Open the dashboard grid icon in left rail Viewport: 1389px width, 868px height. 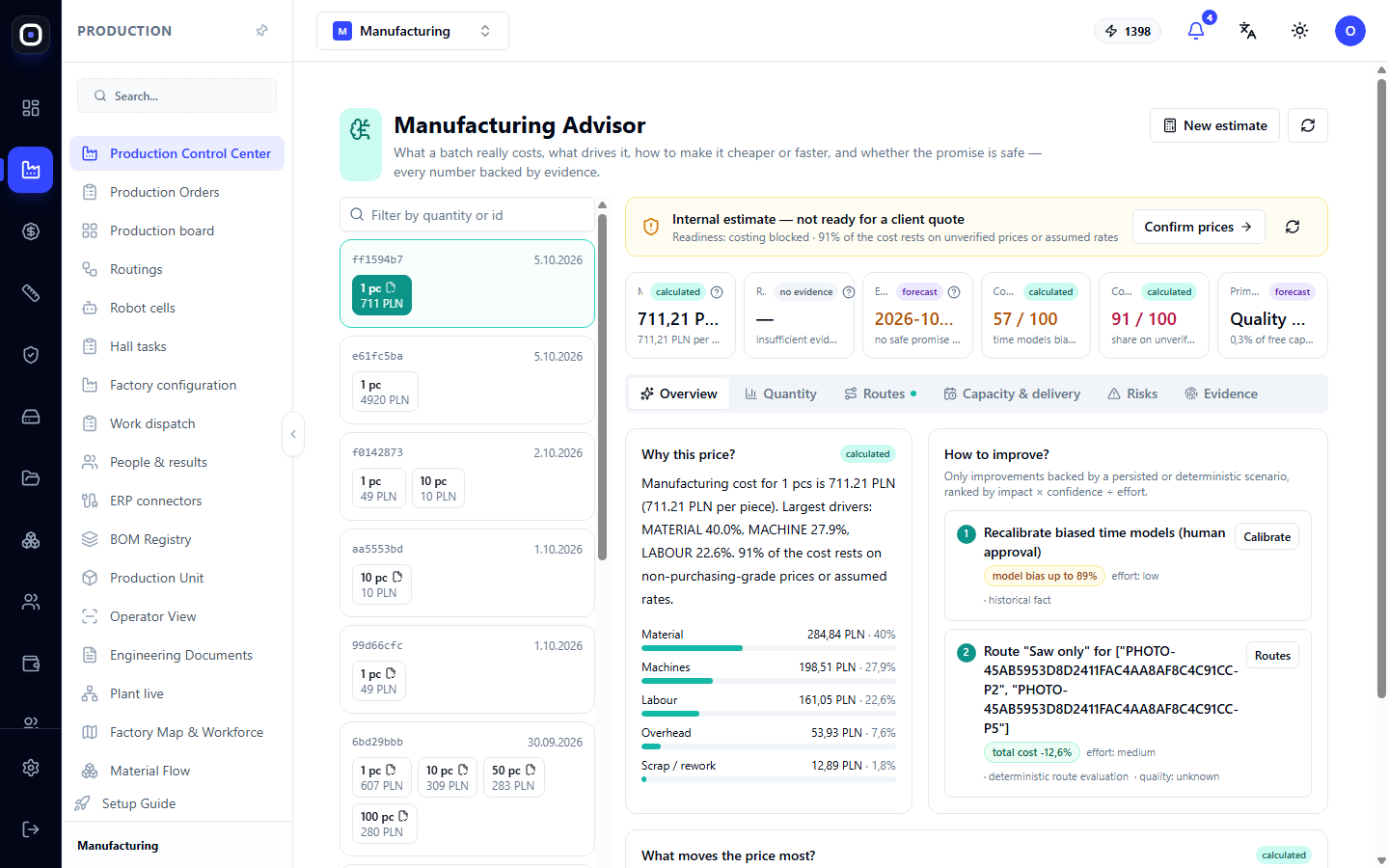[x=31, y=108]
